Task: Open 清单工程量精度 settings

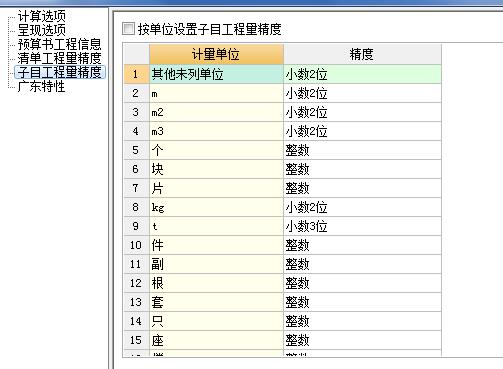Action: (59, 58)
